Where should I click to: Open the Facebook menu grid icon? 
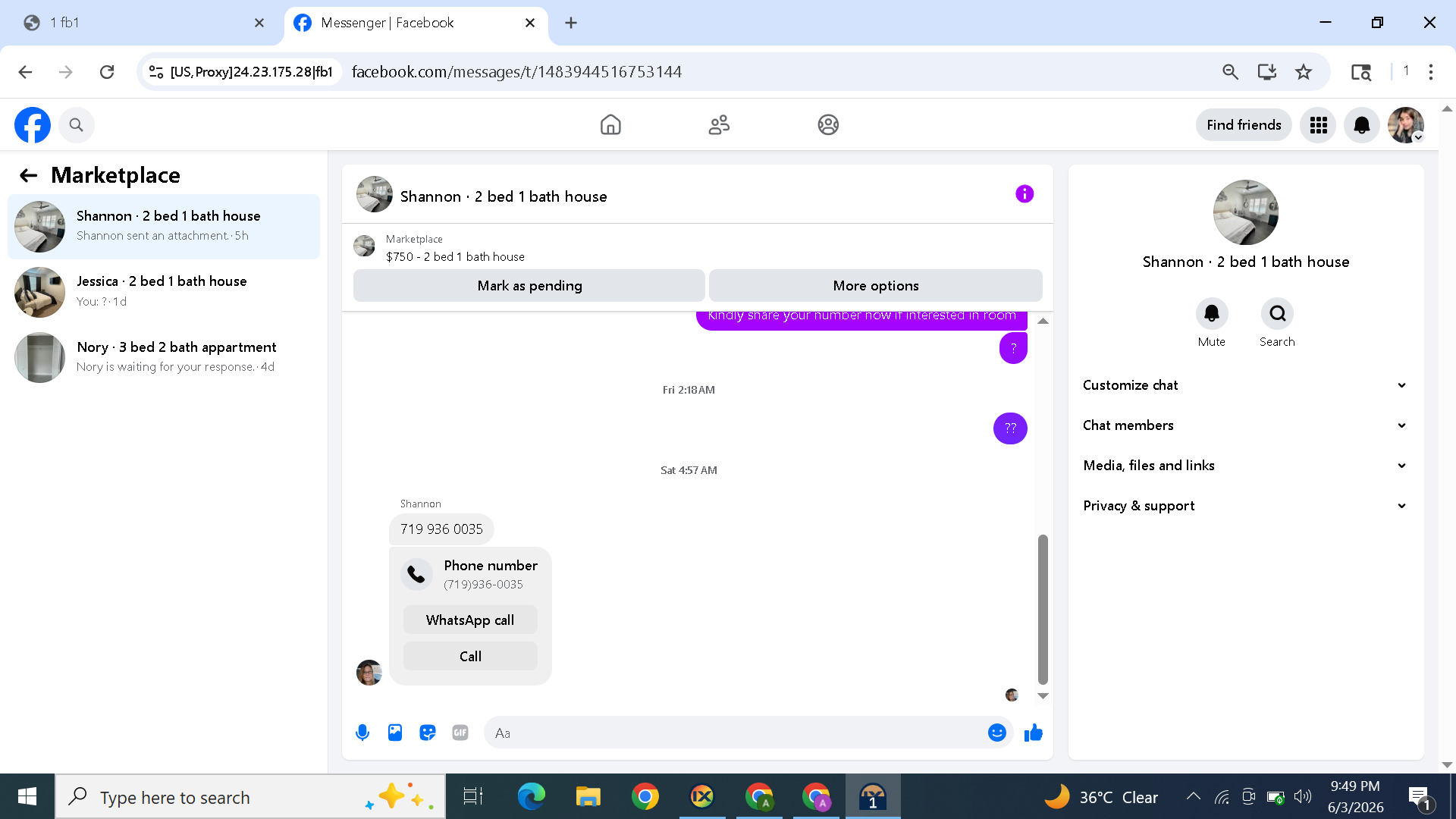[x=1318, y=125]
